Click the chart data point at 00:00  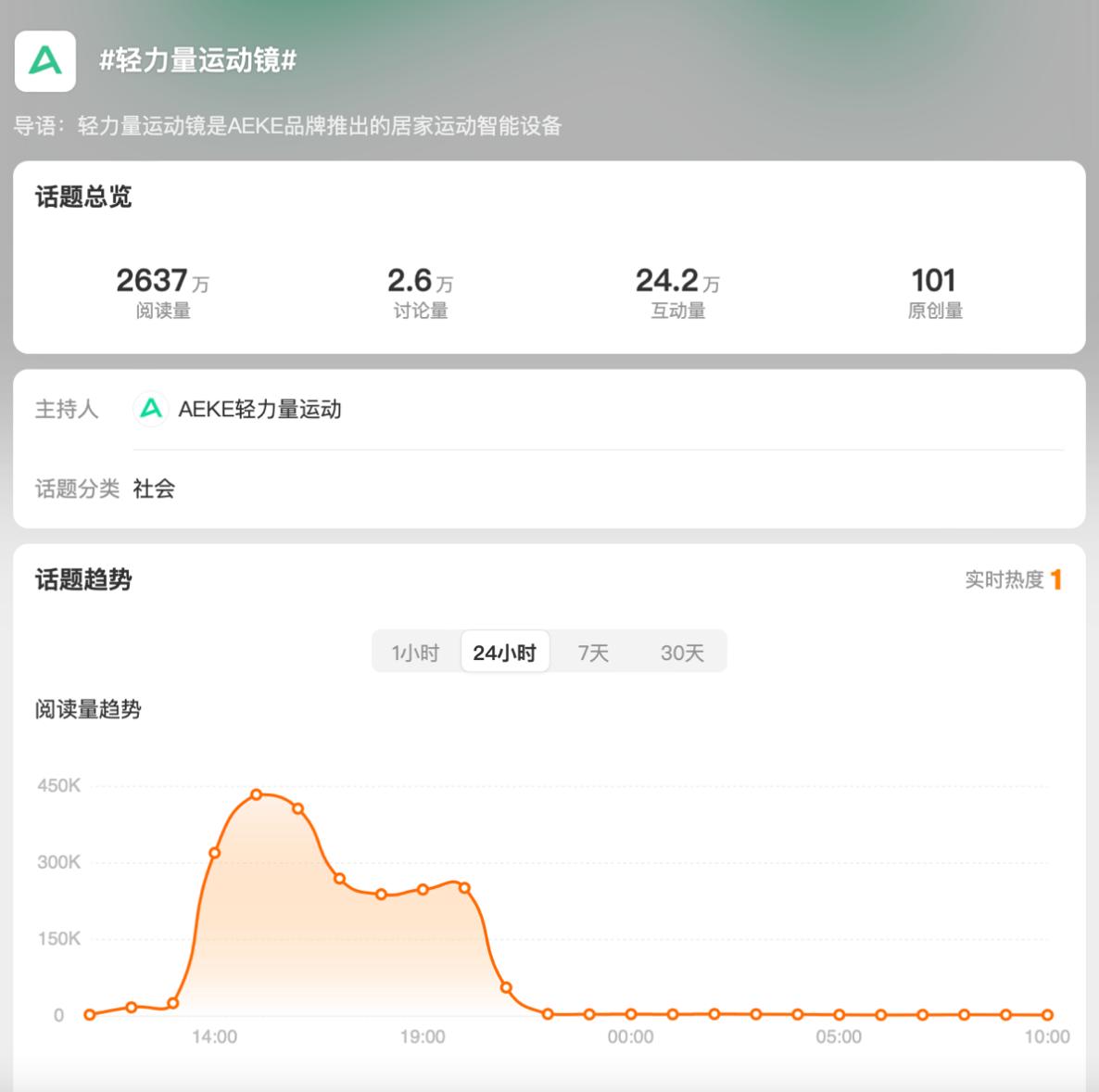click(x=631, y=1014)
